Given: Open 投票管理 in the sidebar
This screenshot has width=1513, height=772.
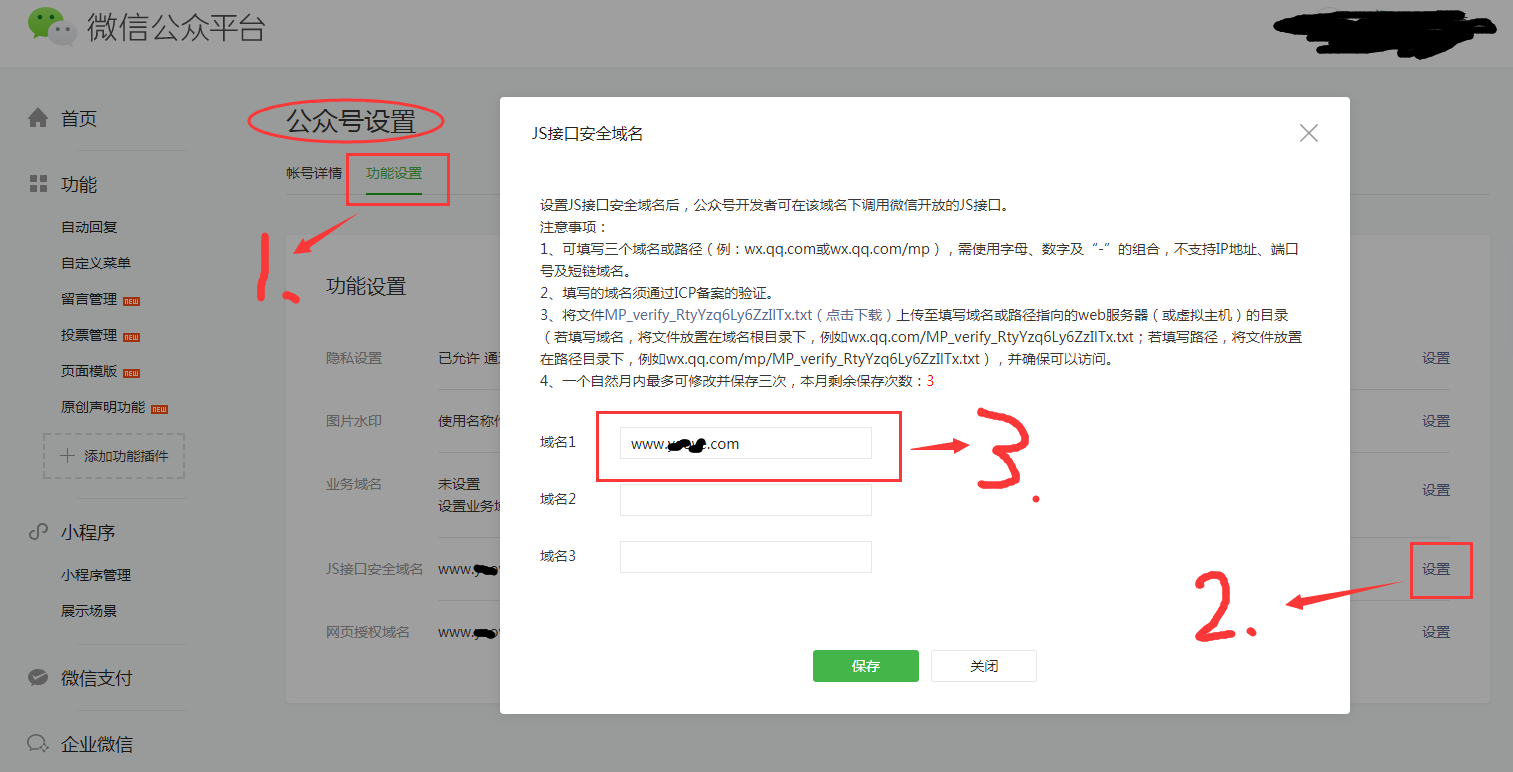Looking at the screenshot, I should click(x=89, y=335).
